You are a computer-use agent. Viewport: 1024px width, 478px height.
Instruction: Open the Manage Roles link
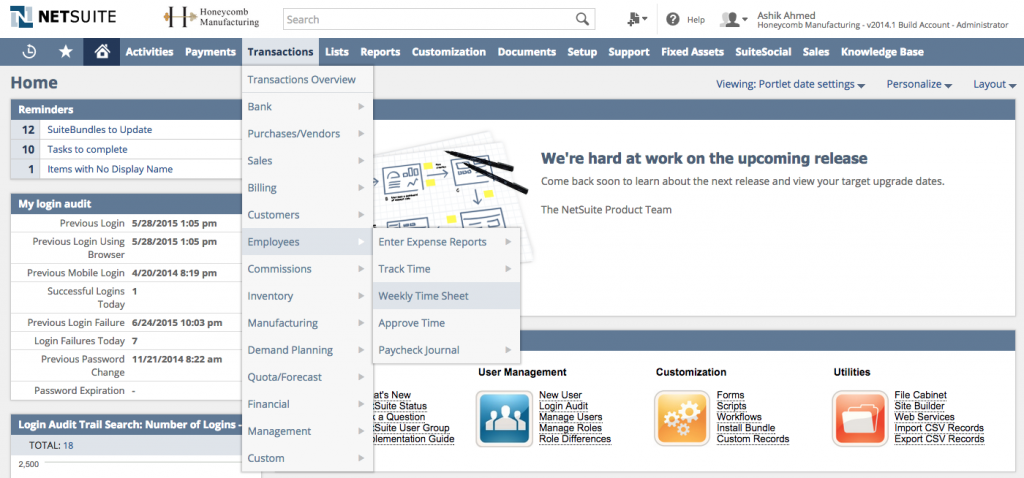point(570,428)
